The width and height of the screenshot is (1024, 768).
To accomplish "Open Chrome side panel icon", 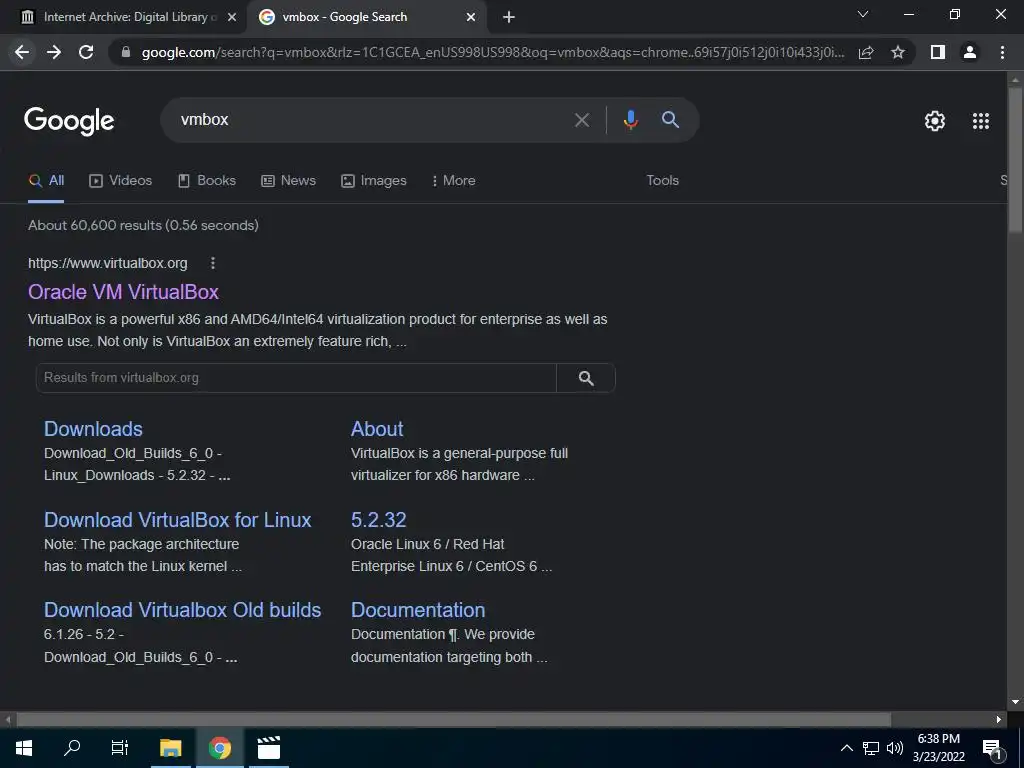I will click(x=938, y=52).
